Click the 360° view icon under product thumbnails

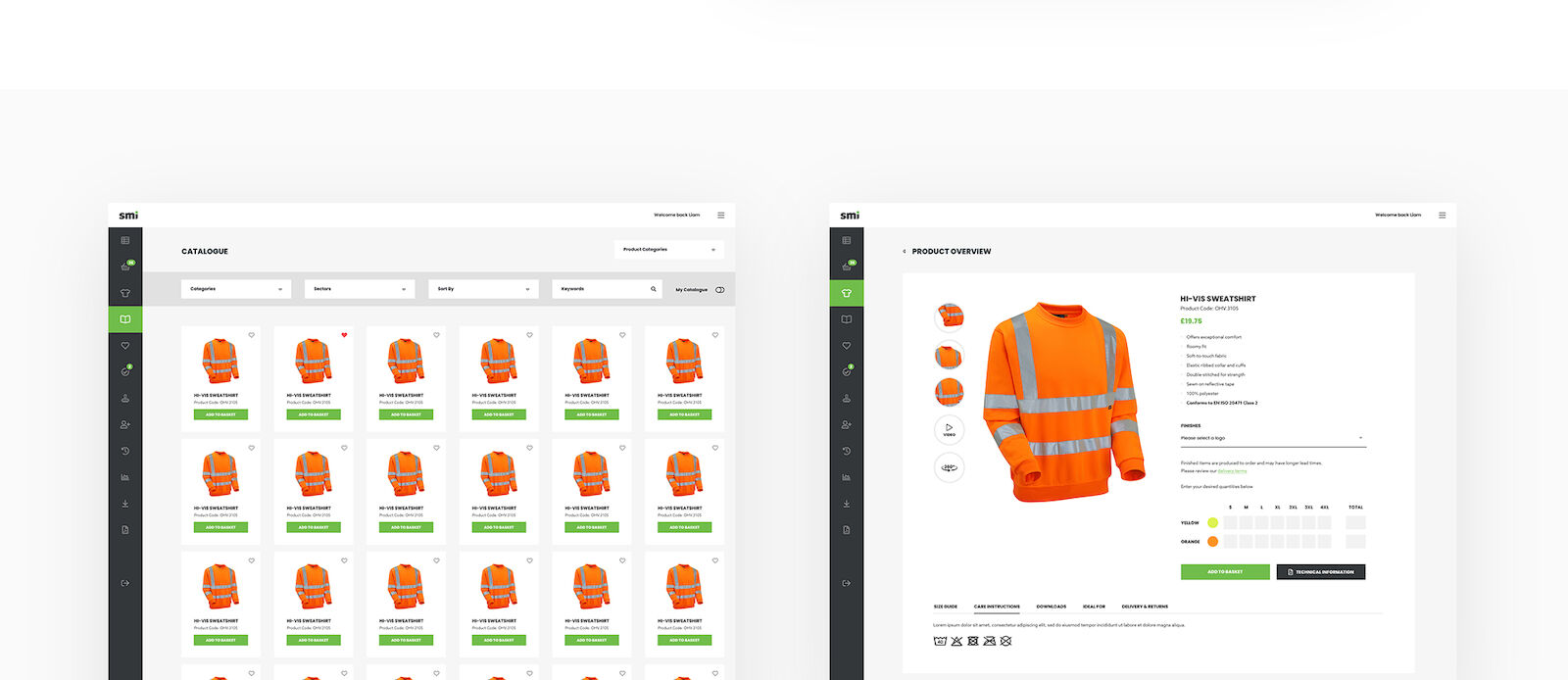tap(949, 467)
